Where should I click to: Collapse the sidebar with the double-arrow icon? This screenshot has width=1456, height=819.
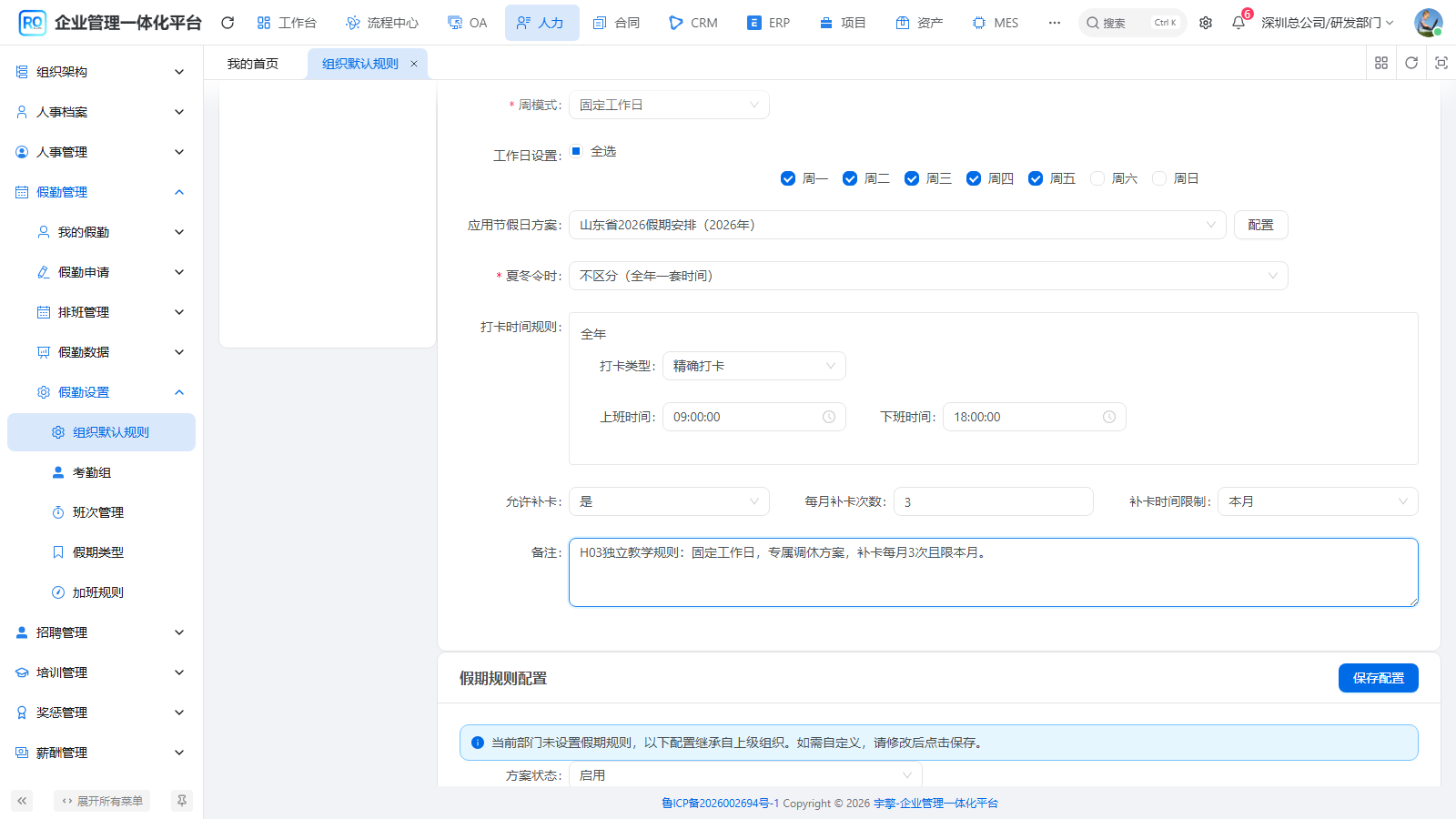(x=22, y=801)
